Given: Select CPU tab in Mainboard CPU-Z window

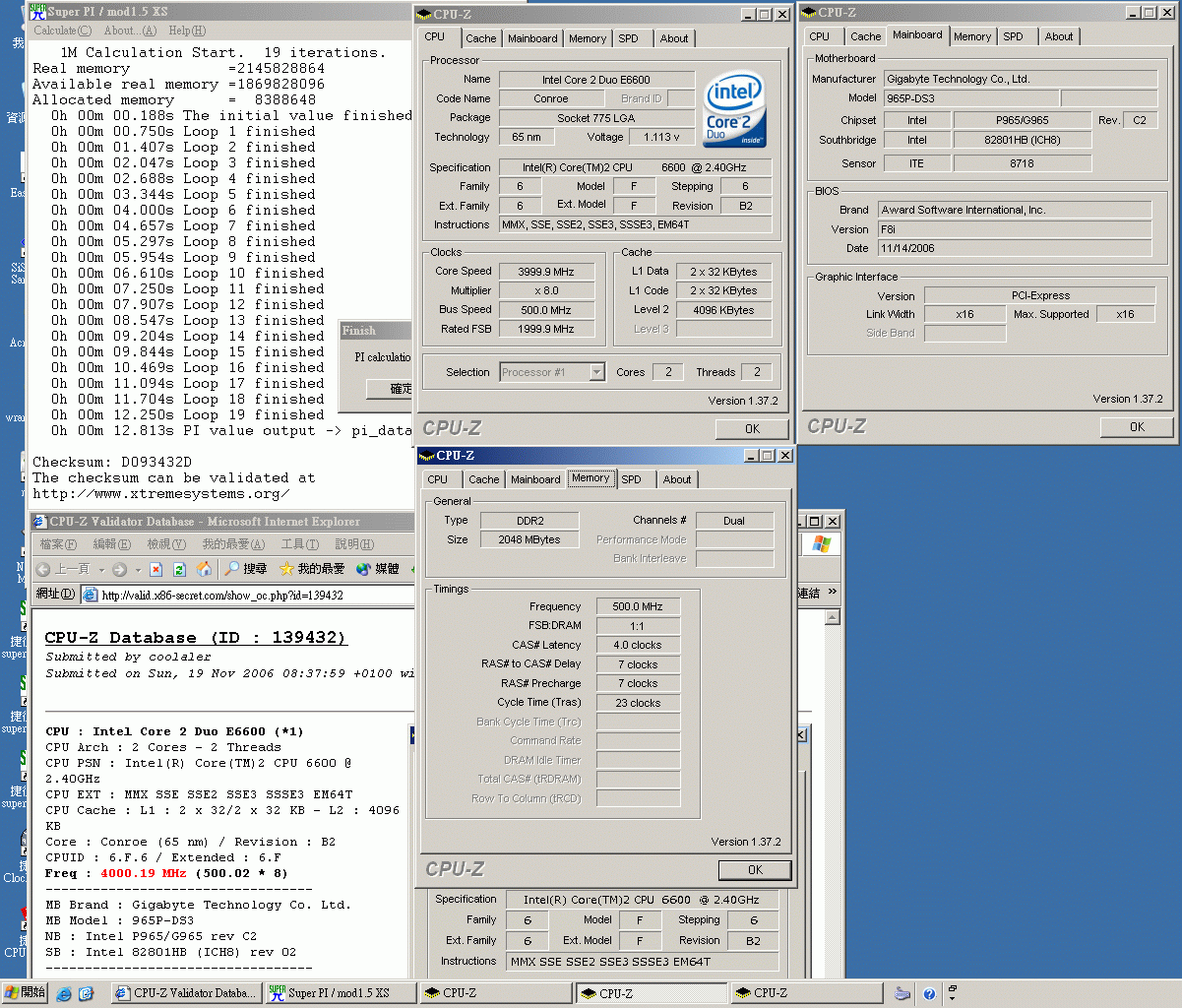Looking at the screenshot, I should (x=820, y=36).
